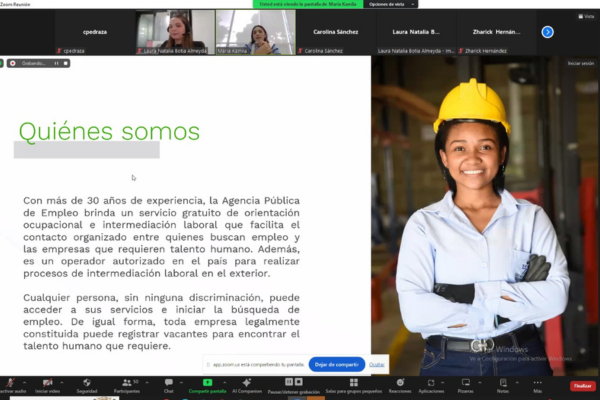Open Salas para grupos pequeños
The image size is (600, 400).
click(x=354, y=385)
